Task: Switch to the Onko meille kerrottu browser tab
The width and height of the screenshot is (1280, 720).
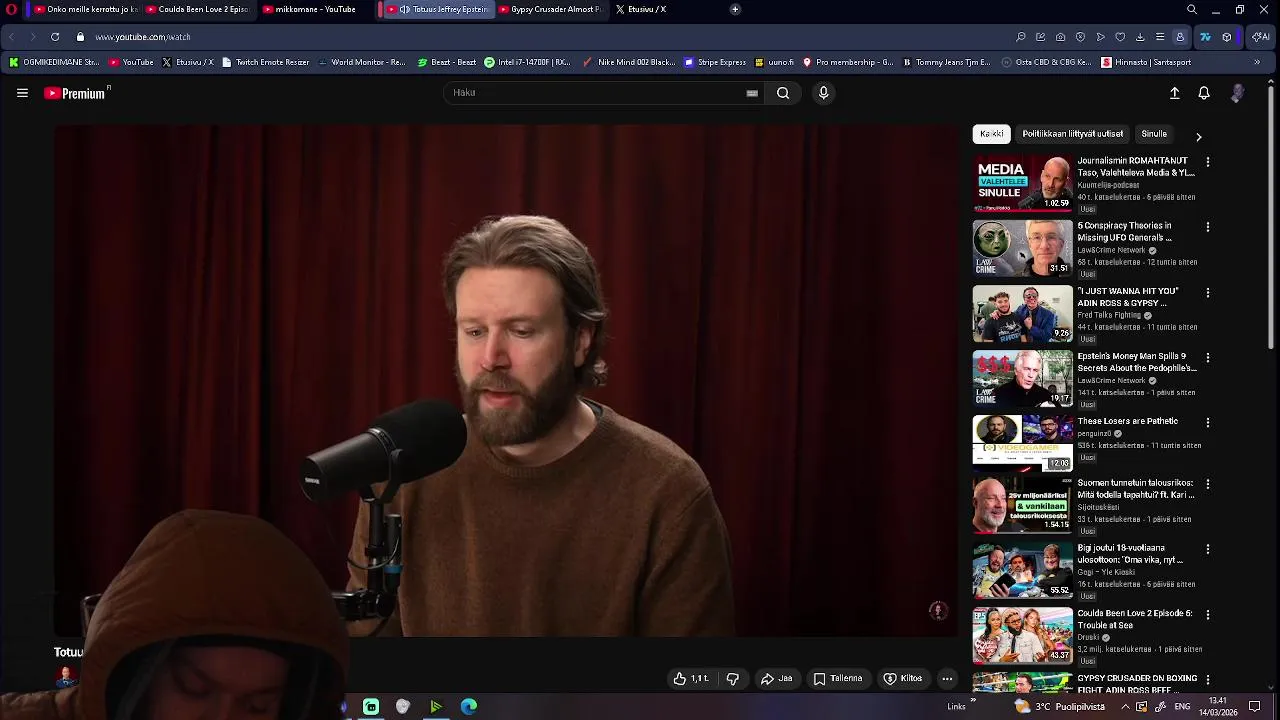Action: tap(85, 9)
